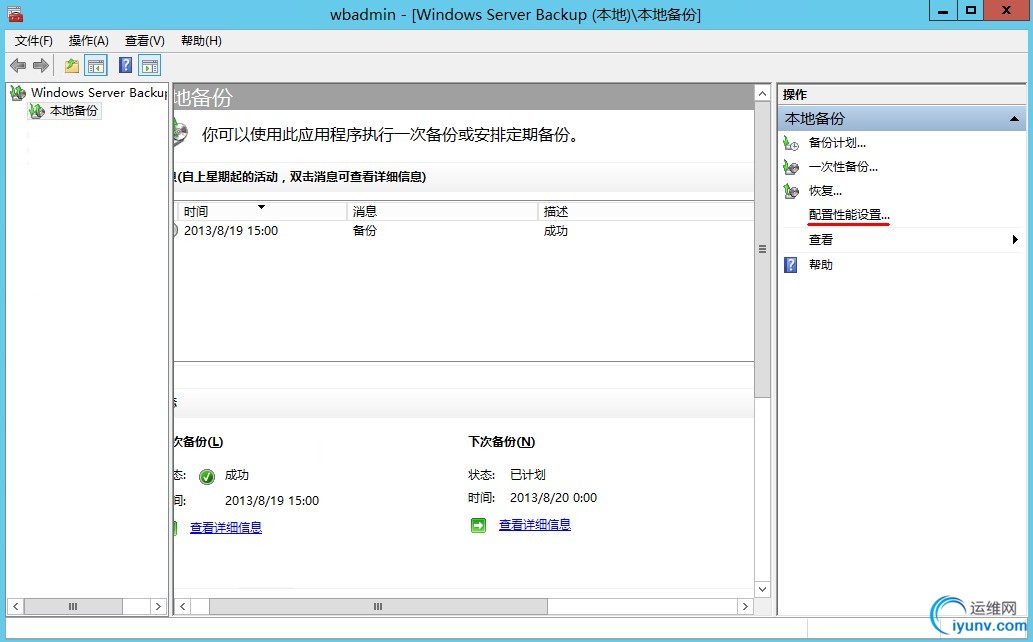Open last backup 查看详细信息 link

coord(225,527)
